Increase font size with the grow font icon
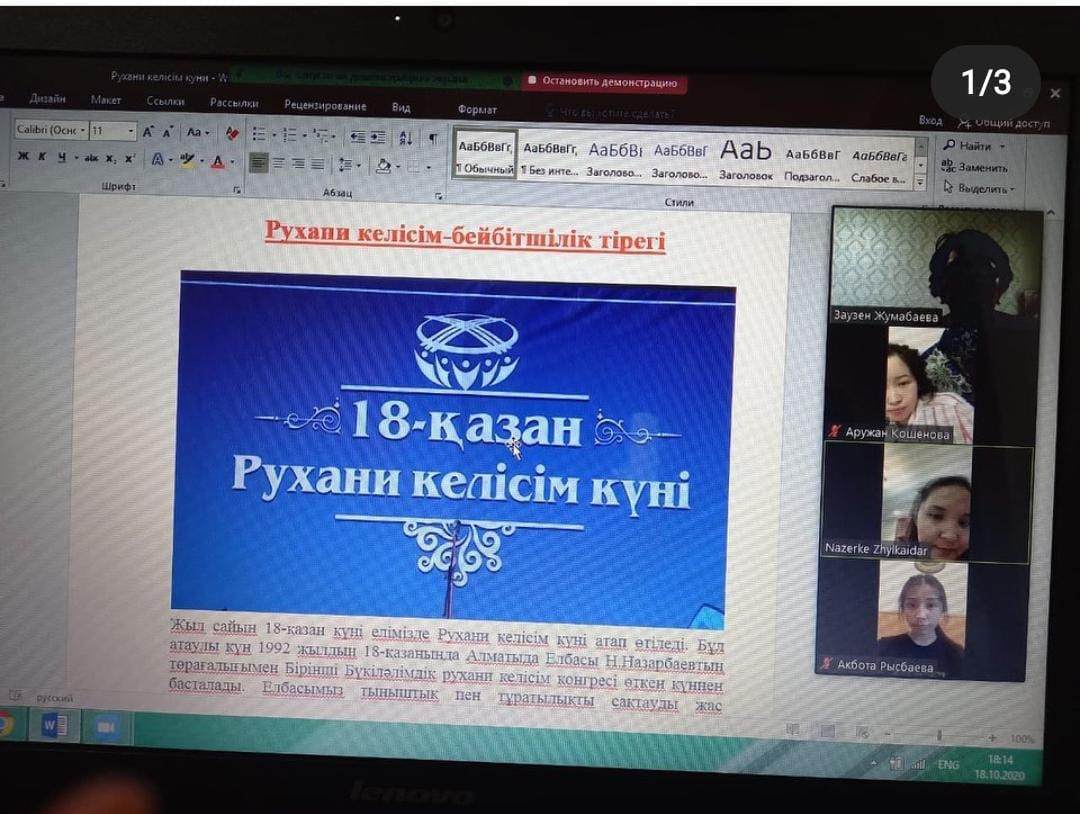Screen dimensions: 1080x814 (148, 131)
